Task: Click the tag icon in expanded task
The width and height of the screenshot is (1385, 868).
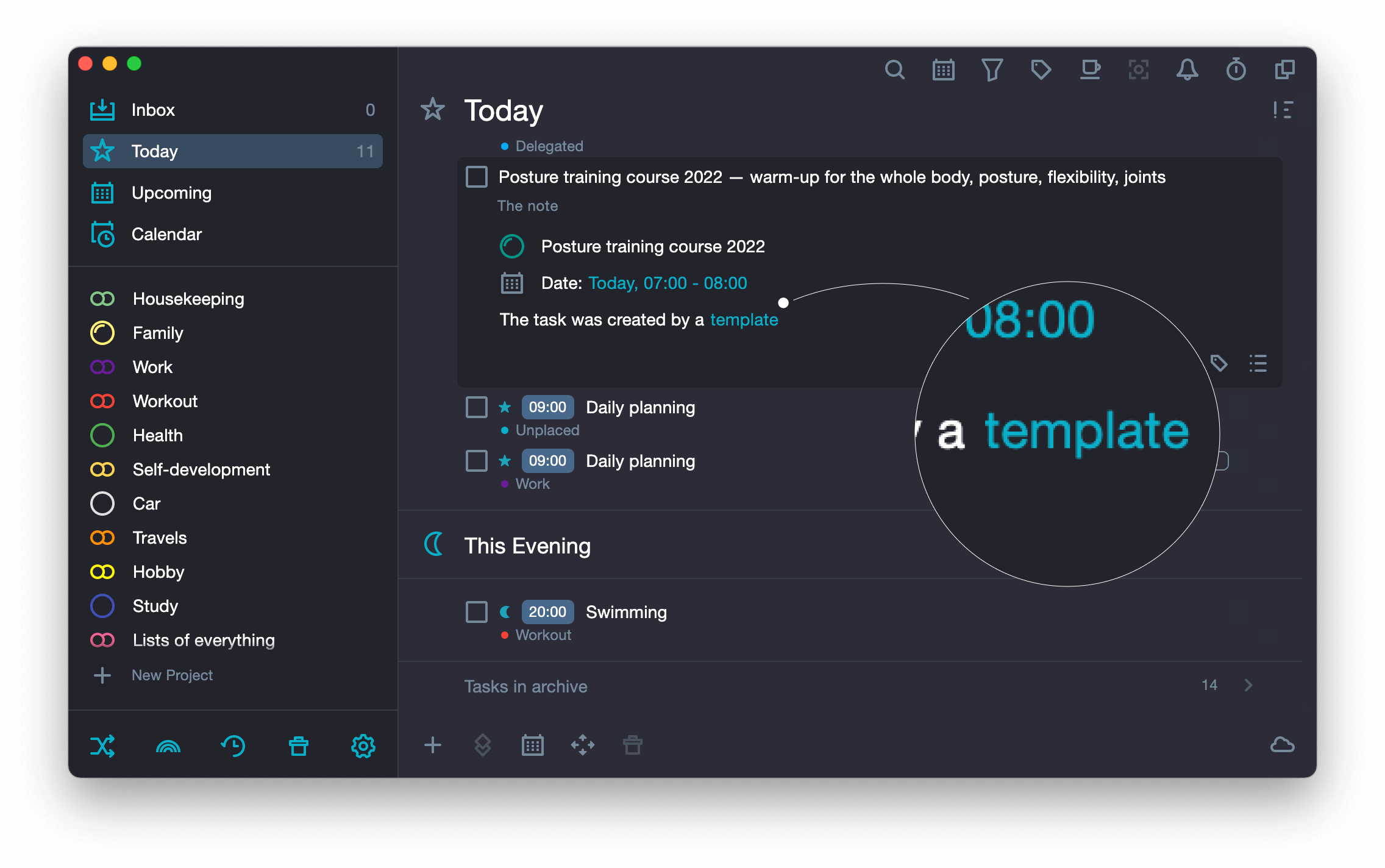Action: 1219,363
